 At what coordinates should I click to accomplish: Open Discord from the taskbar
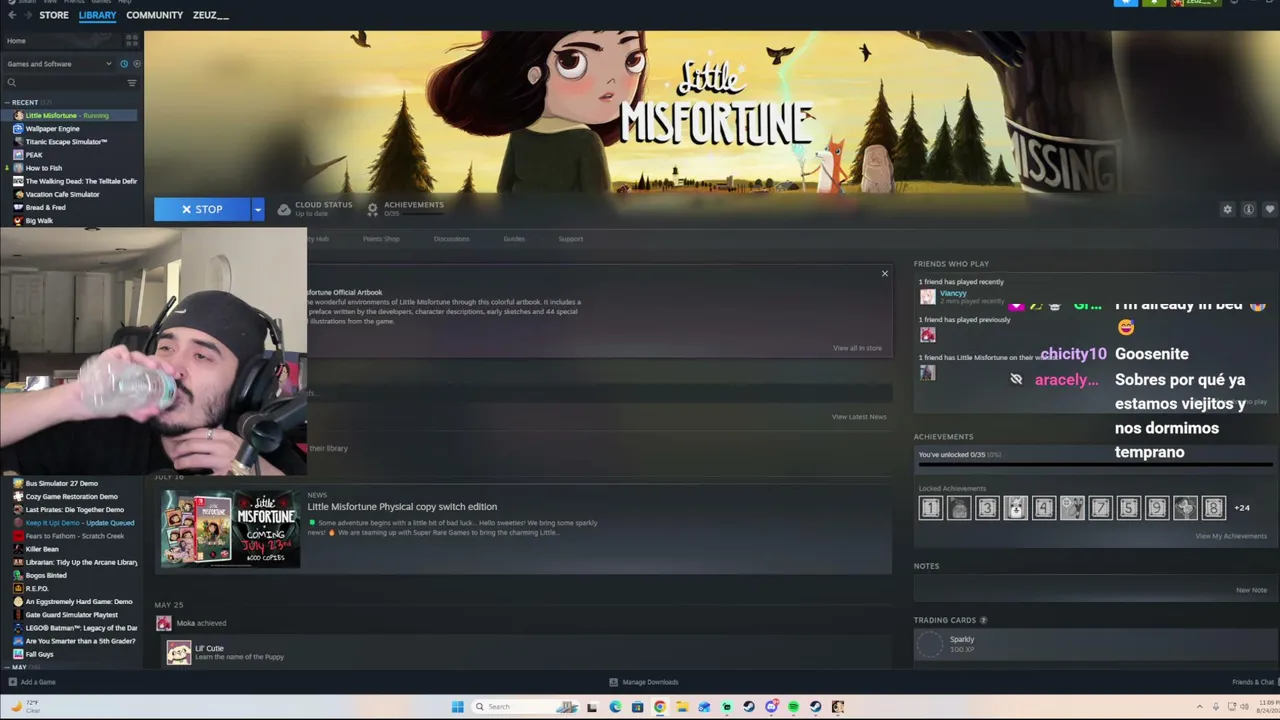tap(771, 707)
